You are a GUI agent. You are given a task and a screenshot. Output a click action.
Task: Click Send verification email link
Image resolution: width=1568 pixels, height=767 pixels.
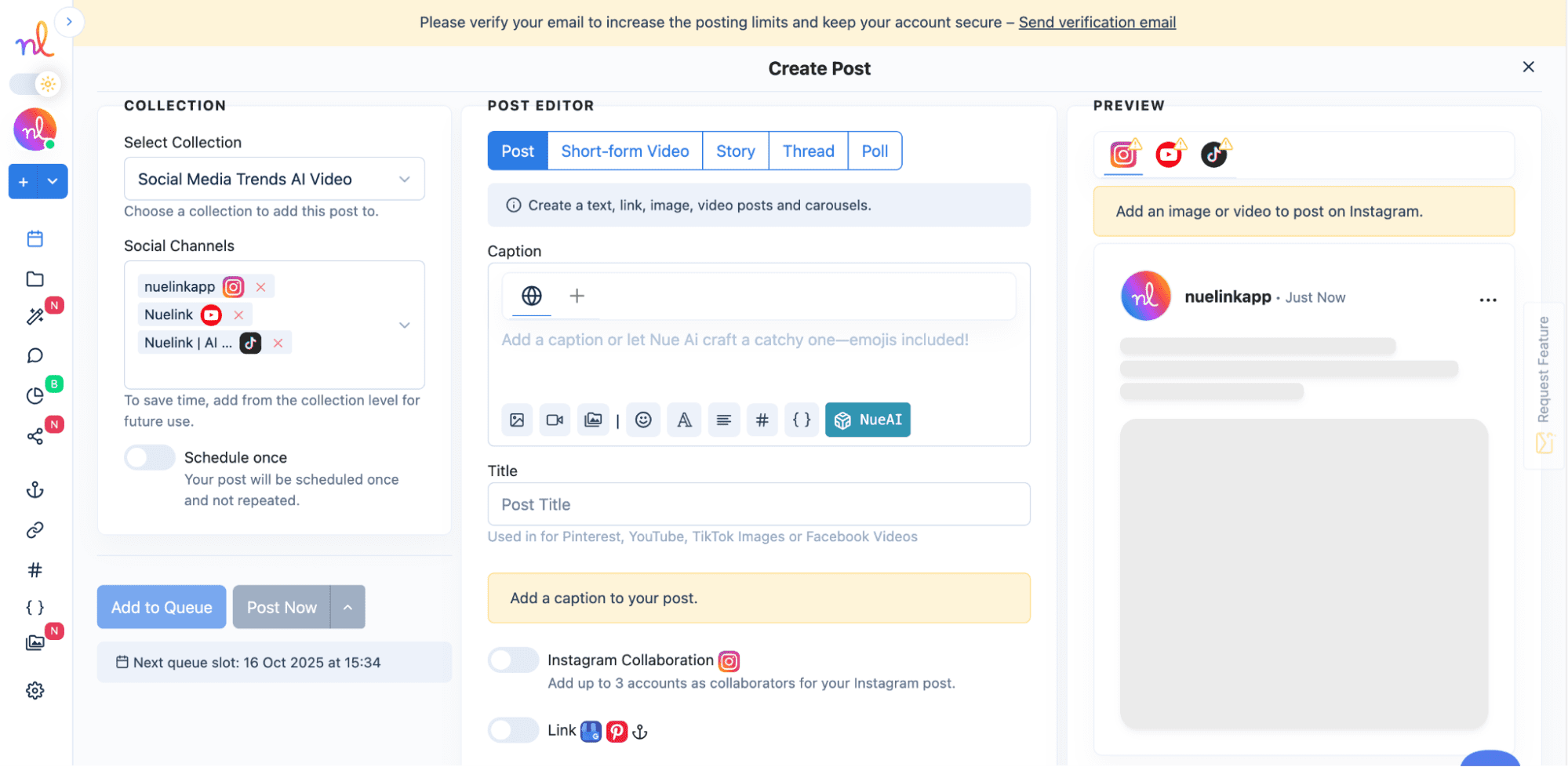click(x=1097, y=22)
